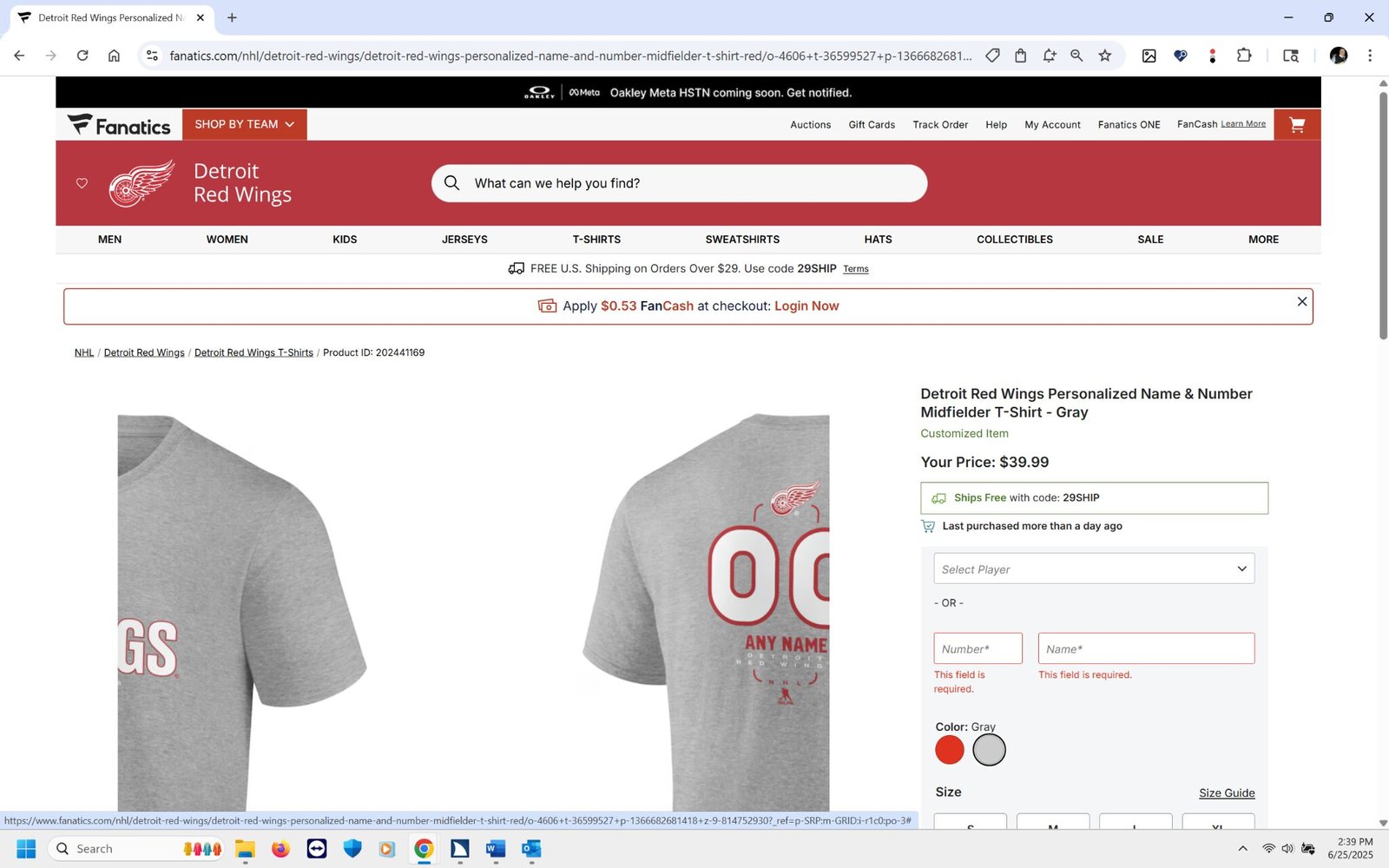Click Detroit Red Wings T-Shirts breadcrumb
The width and height of the screenshot is (1389, 868).
[253, 353]
